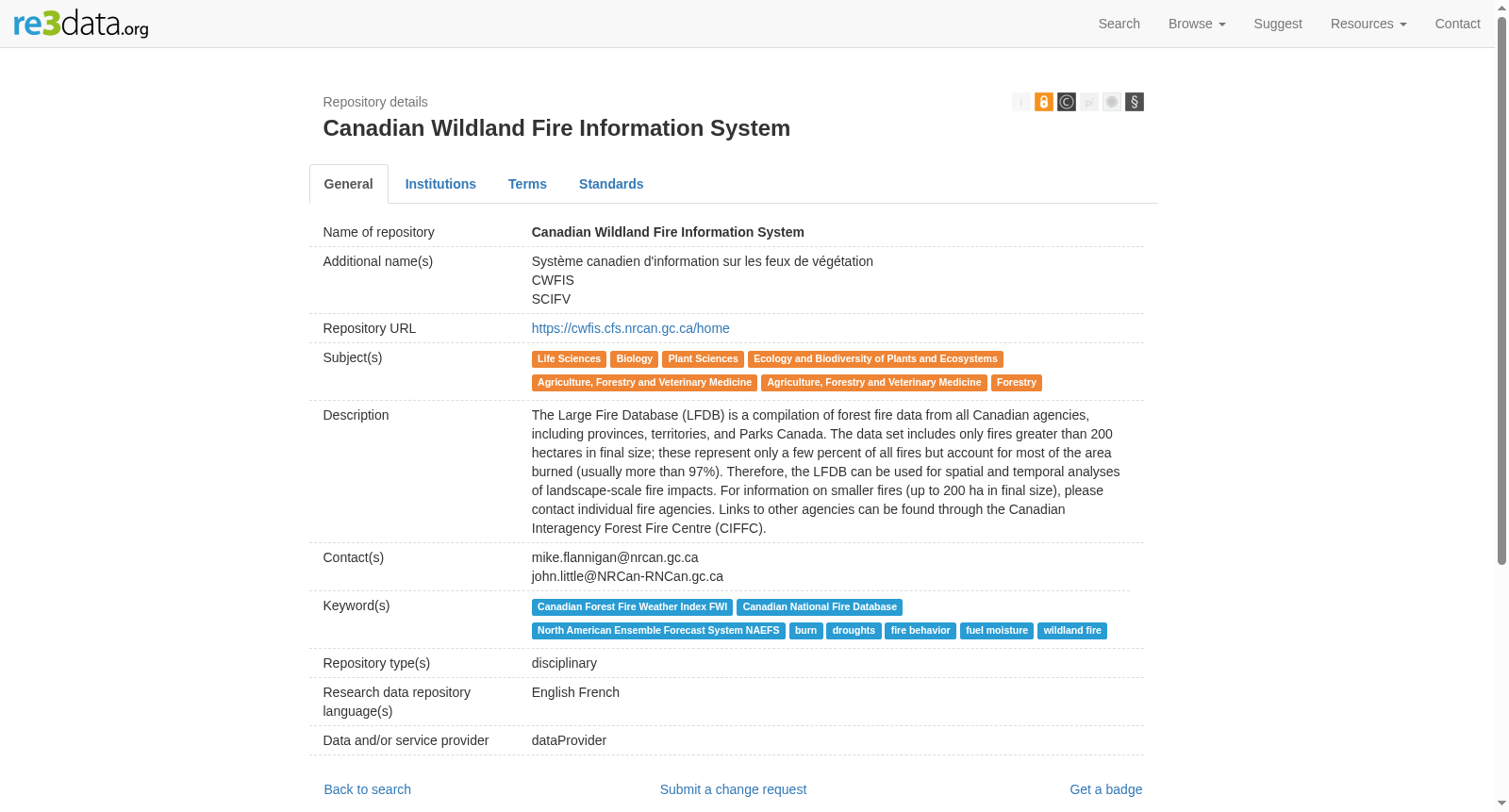Click the 'Keyword(s)' row label
The width and height of the screenshot is (1509, 812).
pos(357,605)
